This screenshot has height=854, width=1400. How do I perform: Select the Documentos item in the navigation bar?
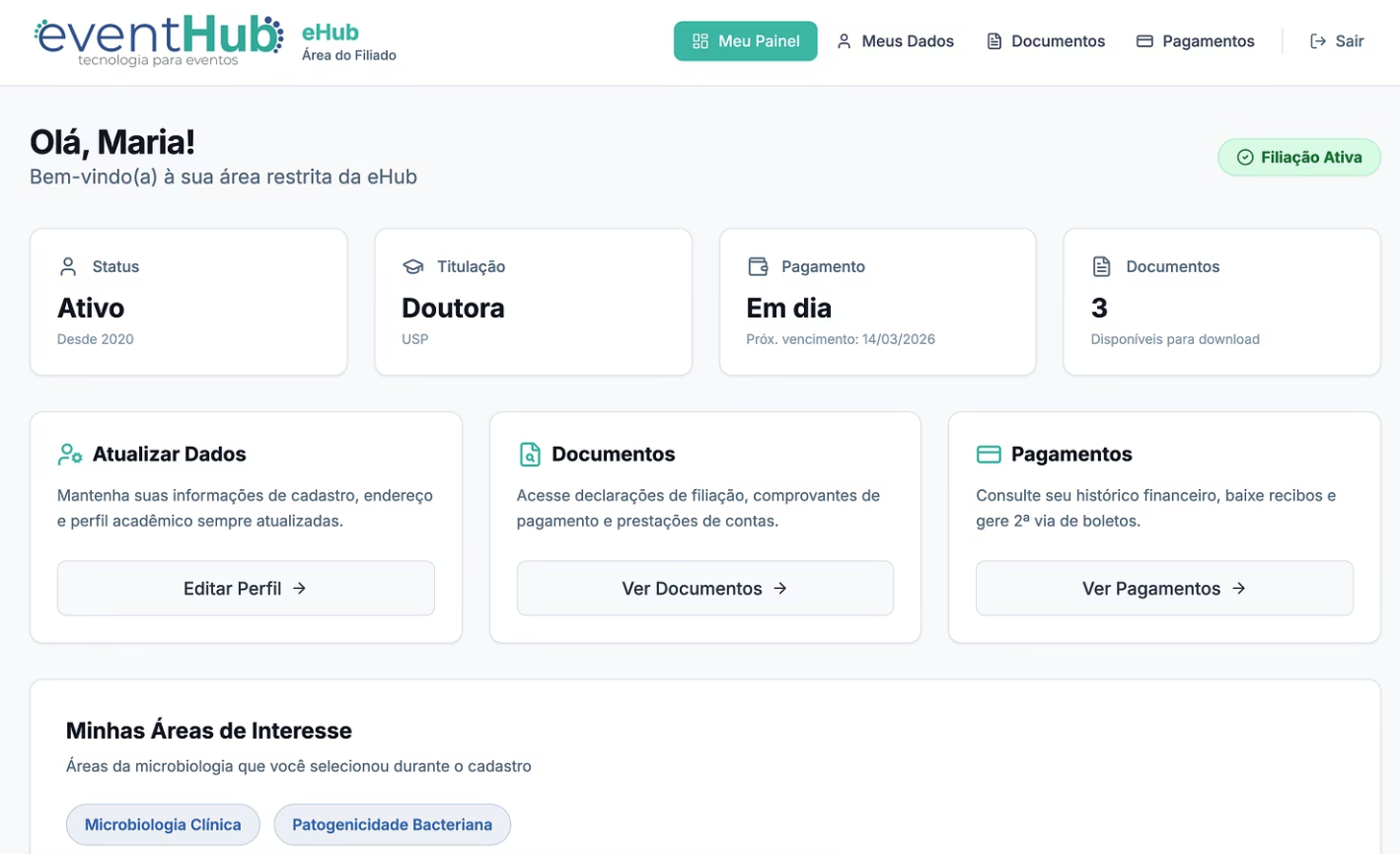1045,40
